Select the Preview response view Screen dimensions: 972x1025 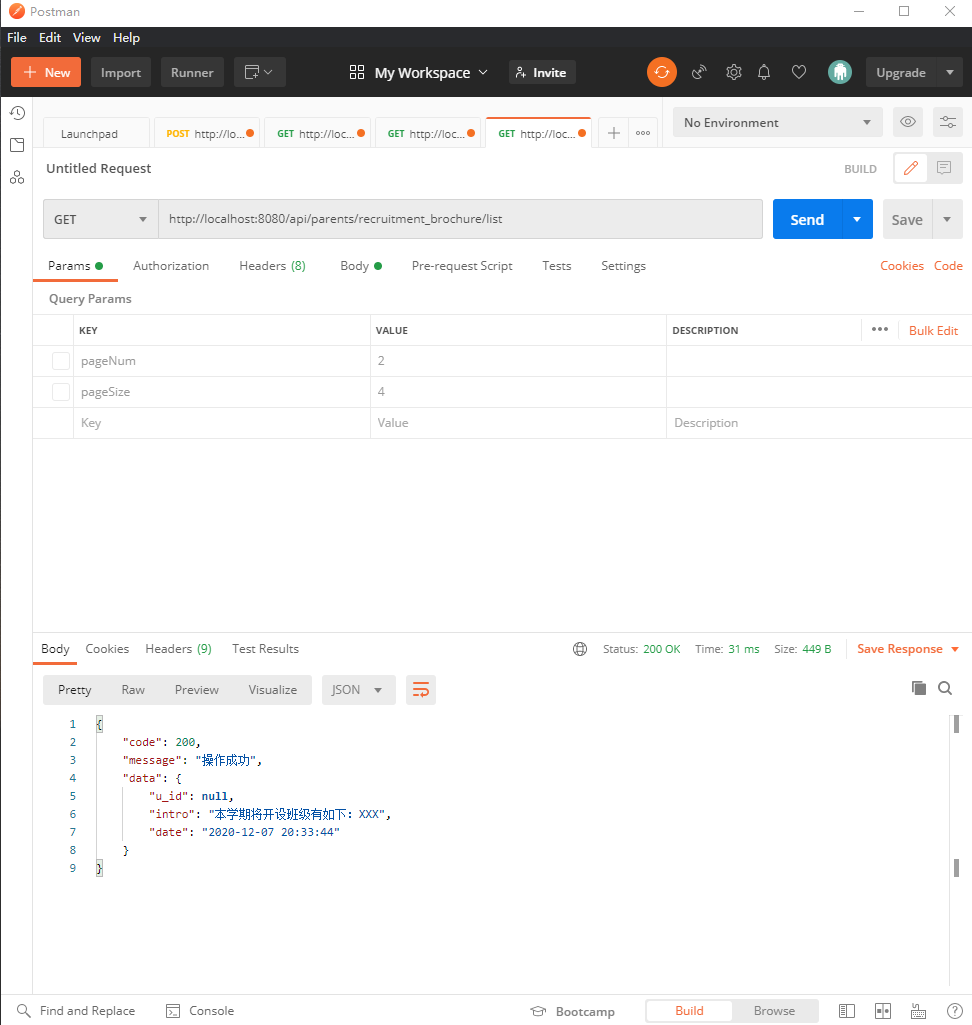[x=196, y=690]
